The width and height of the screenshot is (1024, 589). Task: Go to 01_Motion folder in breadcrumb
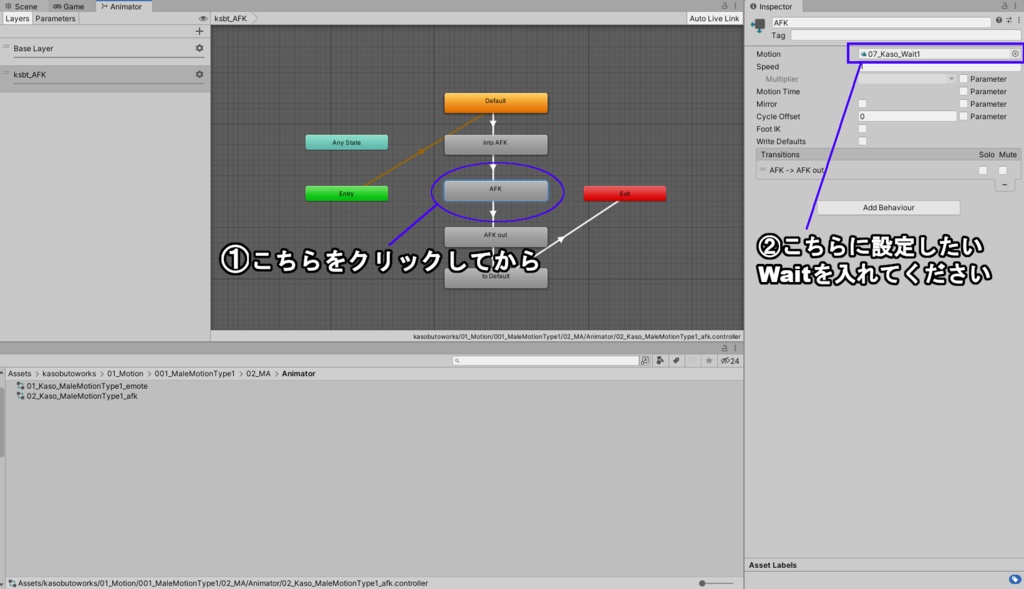point(125,374)
